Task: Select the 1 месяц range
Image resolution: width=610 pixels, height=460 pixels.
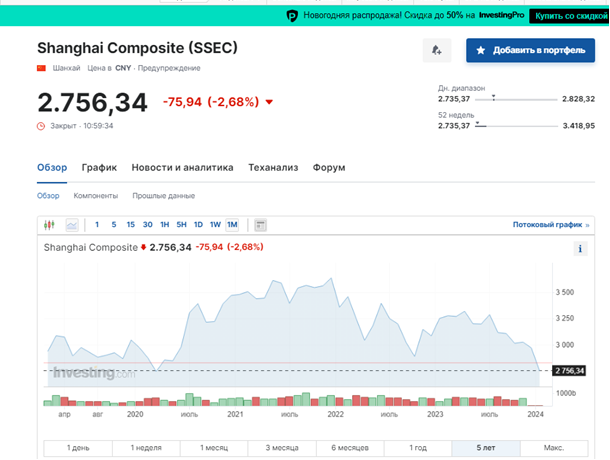Action: (214, 448)
